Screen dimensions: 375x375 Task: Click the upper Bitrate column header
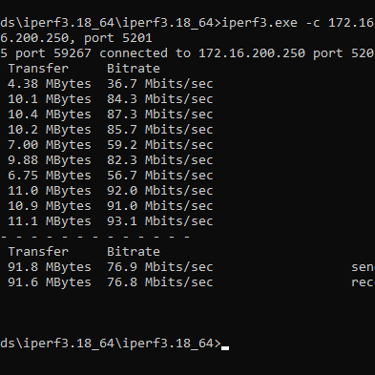tap(133, 68)
